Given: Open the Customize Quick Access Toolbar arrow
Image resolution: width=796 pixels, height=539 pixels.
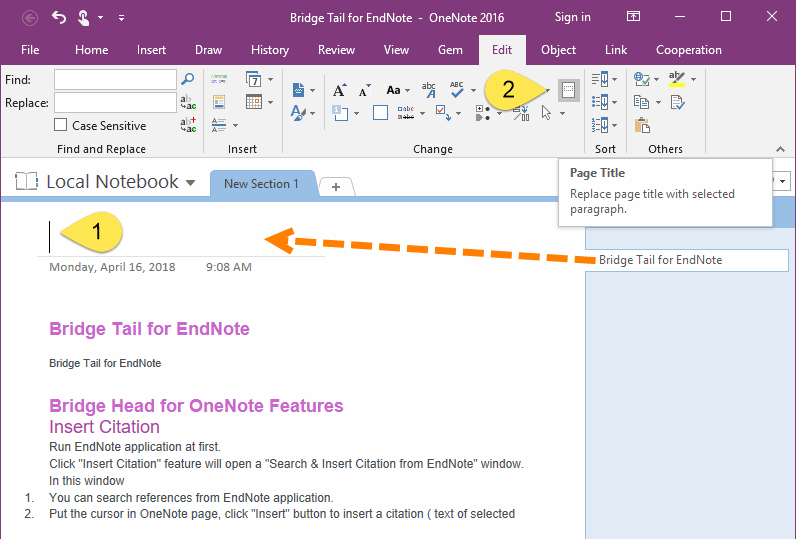Looking at the screenshot, I should [121, 18].
